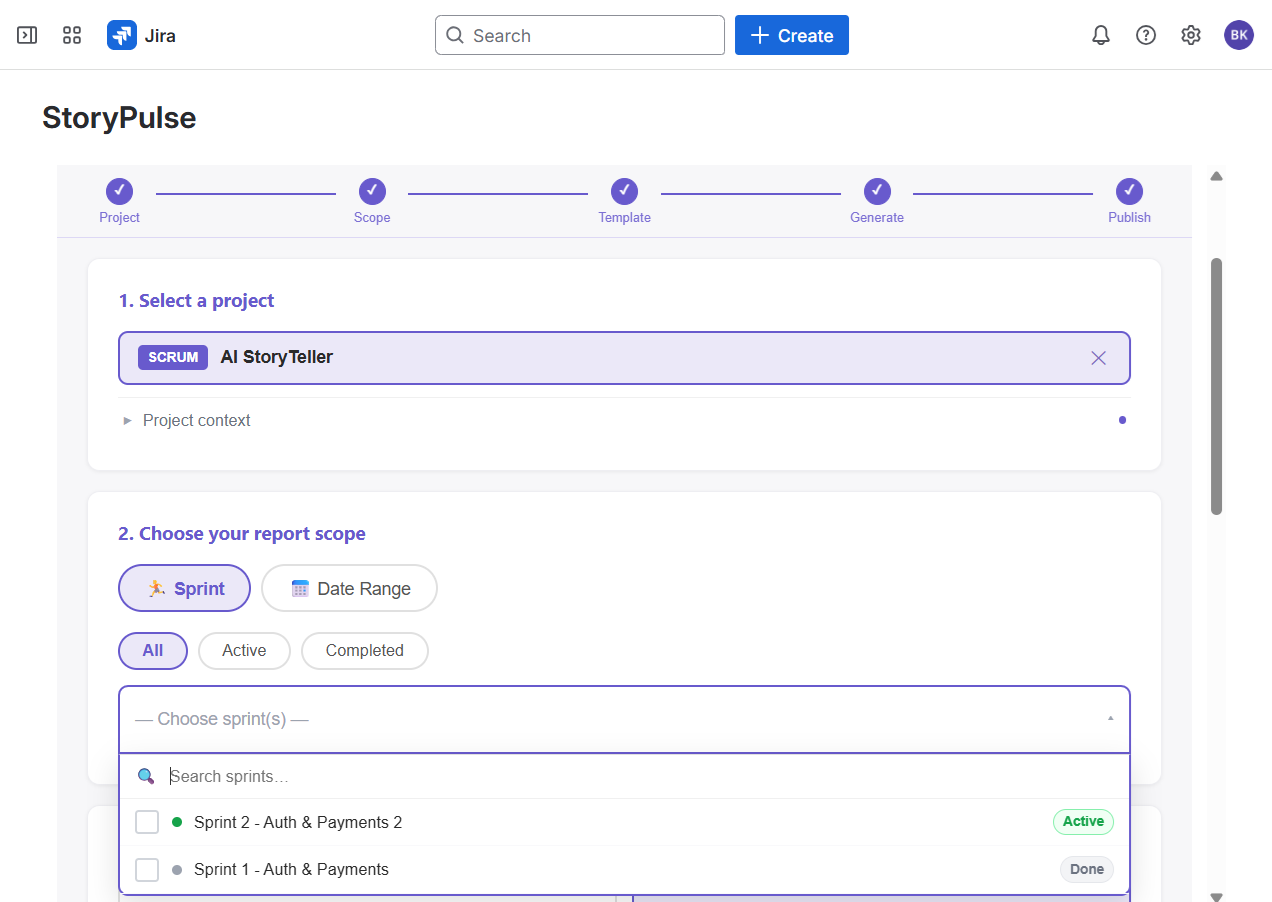Toggle the sidebar panel icon
Image resolution: width=1272 pixels, height=902 pixels.
[27, 35]
